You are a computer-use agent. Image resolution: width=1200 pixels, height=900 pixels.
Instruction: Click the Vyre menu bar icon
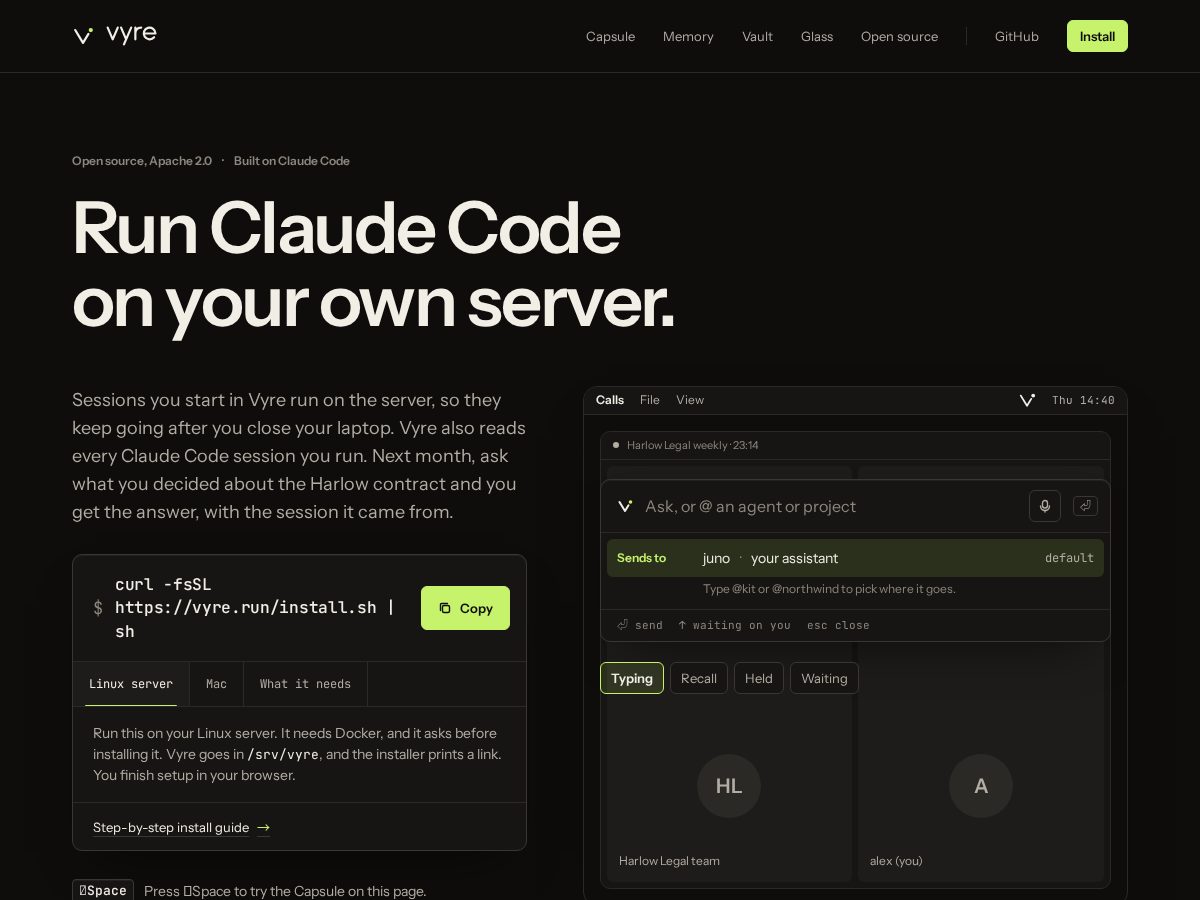tap(1027, 400)
